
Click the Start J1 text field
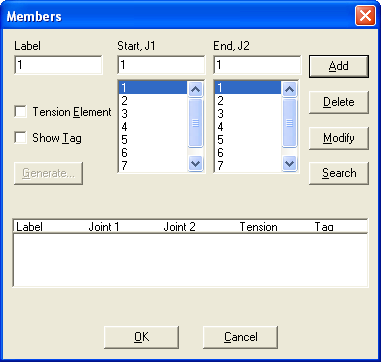[161, 65]
